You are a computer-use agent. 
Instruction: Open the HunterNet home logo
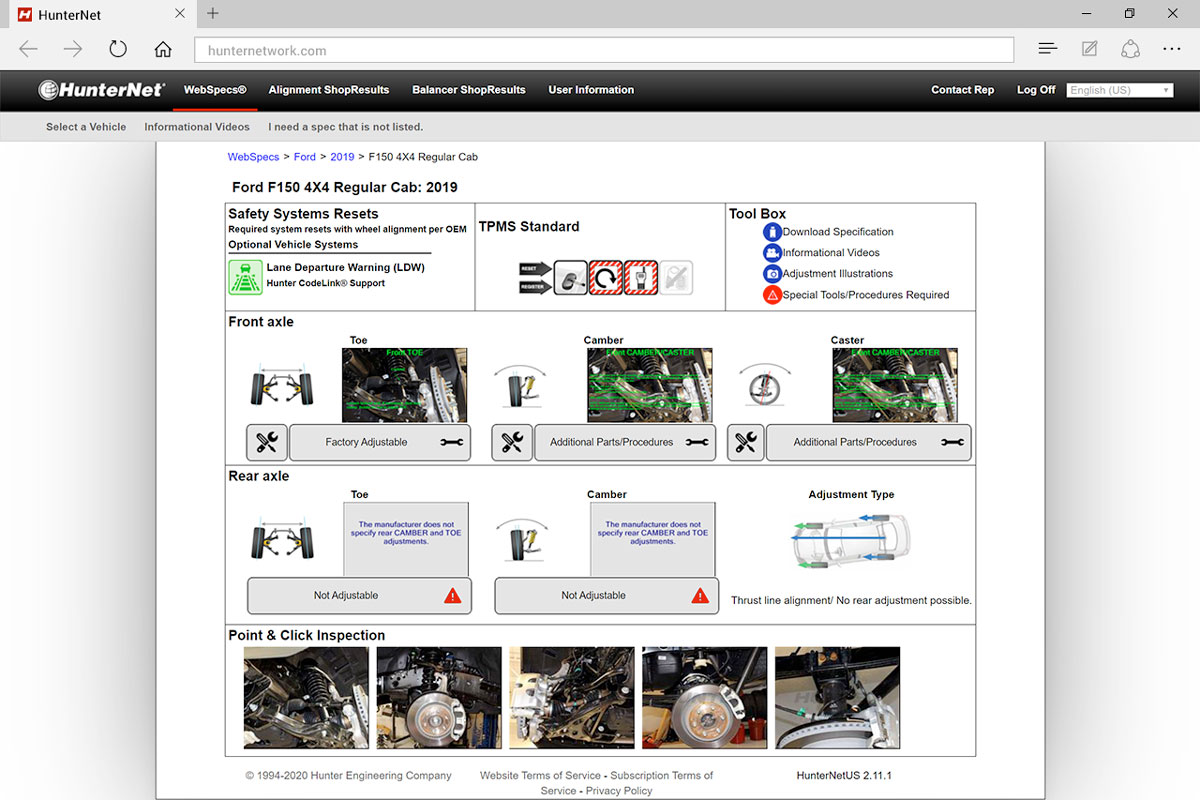tap(101, 89)
